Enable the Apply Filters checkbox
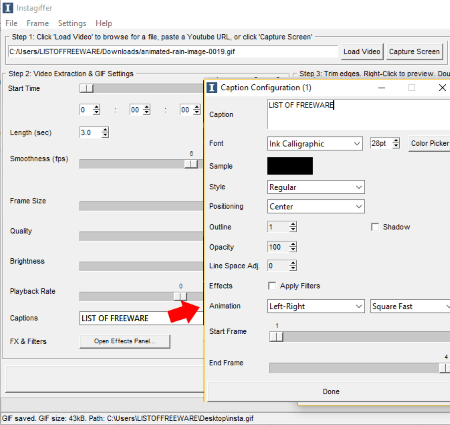 pyautogui.click(x=272, y=286)
